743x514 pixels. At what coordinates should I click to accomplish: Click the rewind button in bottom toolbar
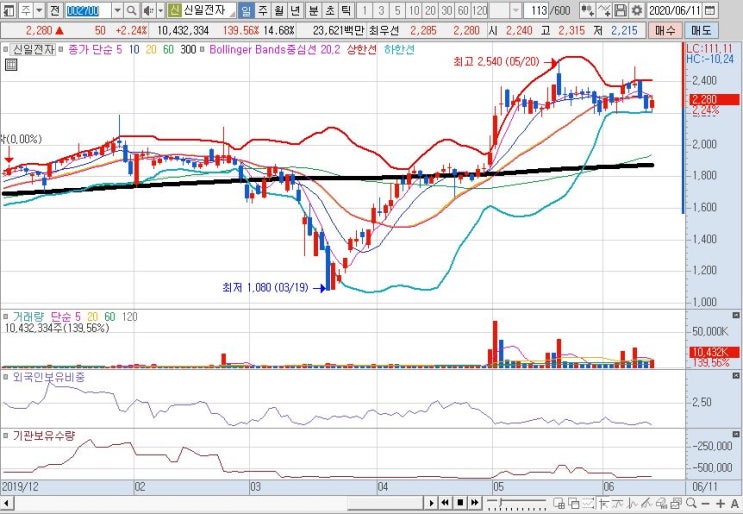tap(445, 503)
